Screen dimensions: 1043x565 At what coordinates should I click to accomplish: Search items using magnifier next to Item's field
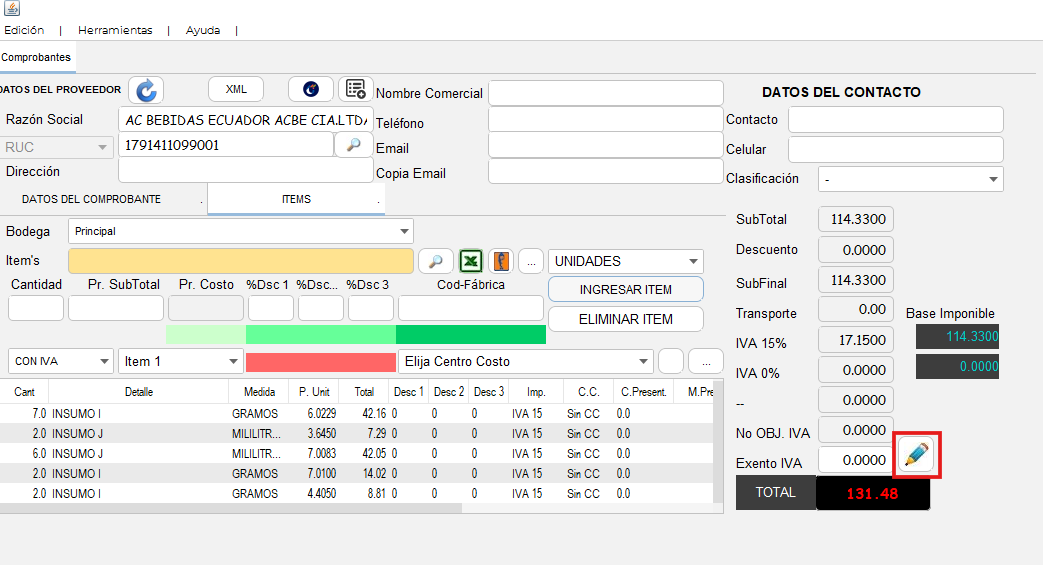click(435, 261)
